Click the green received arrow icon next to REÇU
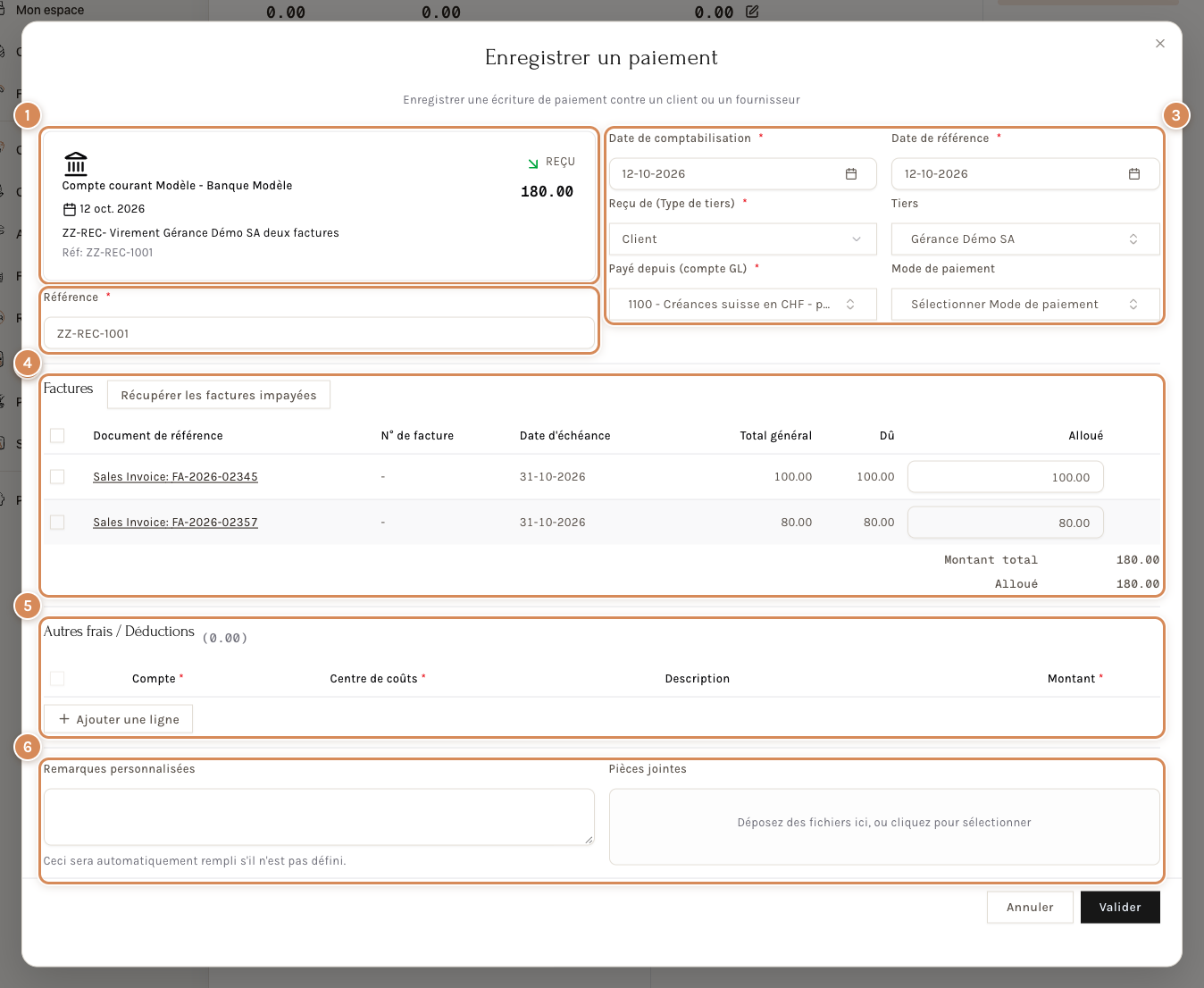Viewport: 1204px width, 988px height. pos(533,163)
